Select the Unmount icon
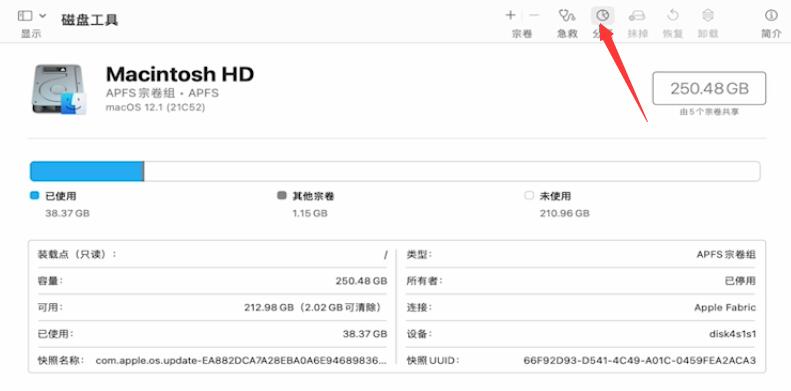Viewport: 791px width, 391px height. (708, 16)
